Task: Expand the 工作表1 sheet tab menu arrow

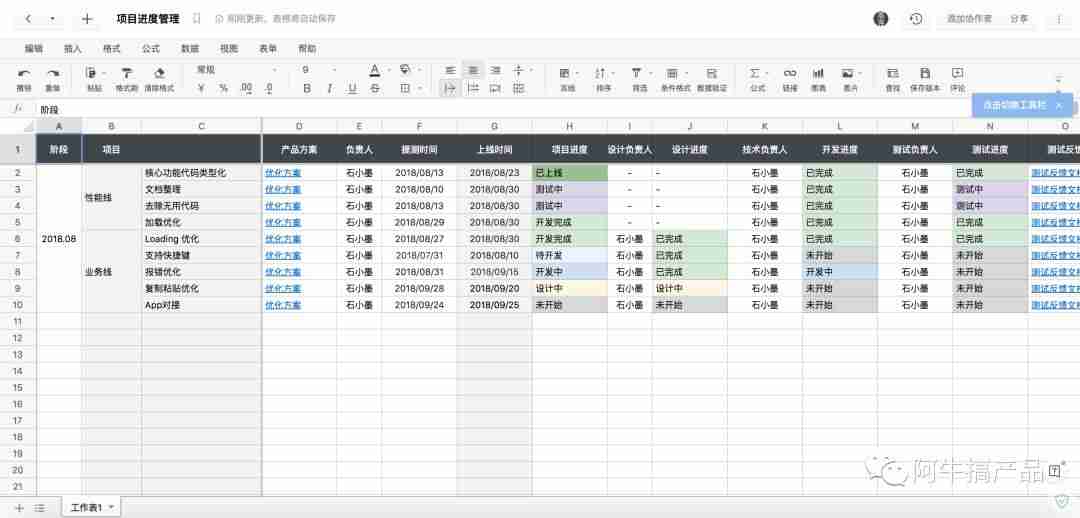Action: click(x=111, y=507)
